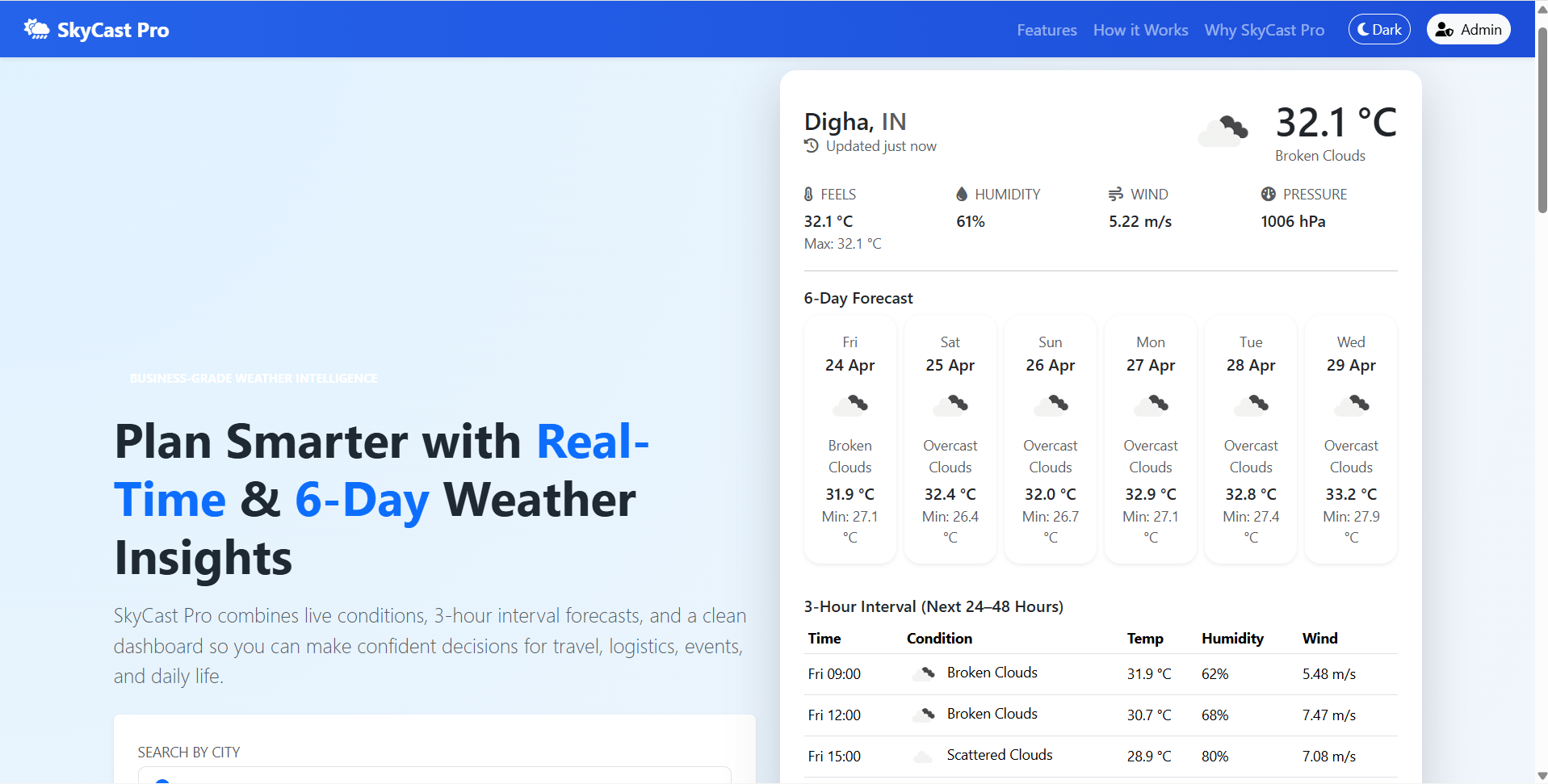
Task: Click the Fri 09:00 time cell
Action: point(834,674)
